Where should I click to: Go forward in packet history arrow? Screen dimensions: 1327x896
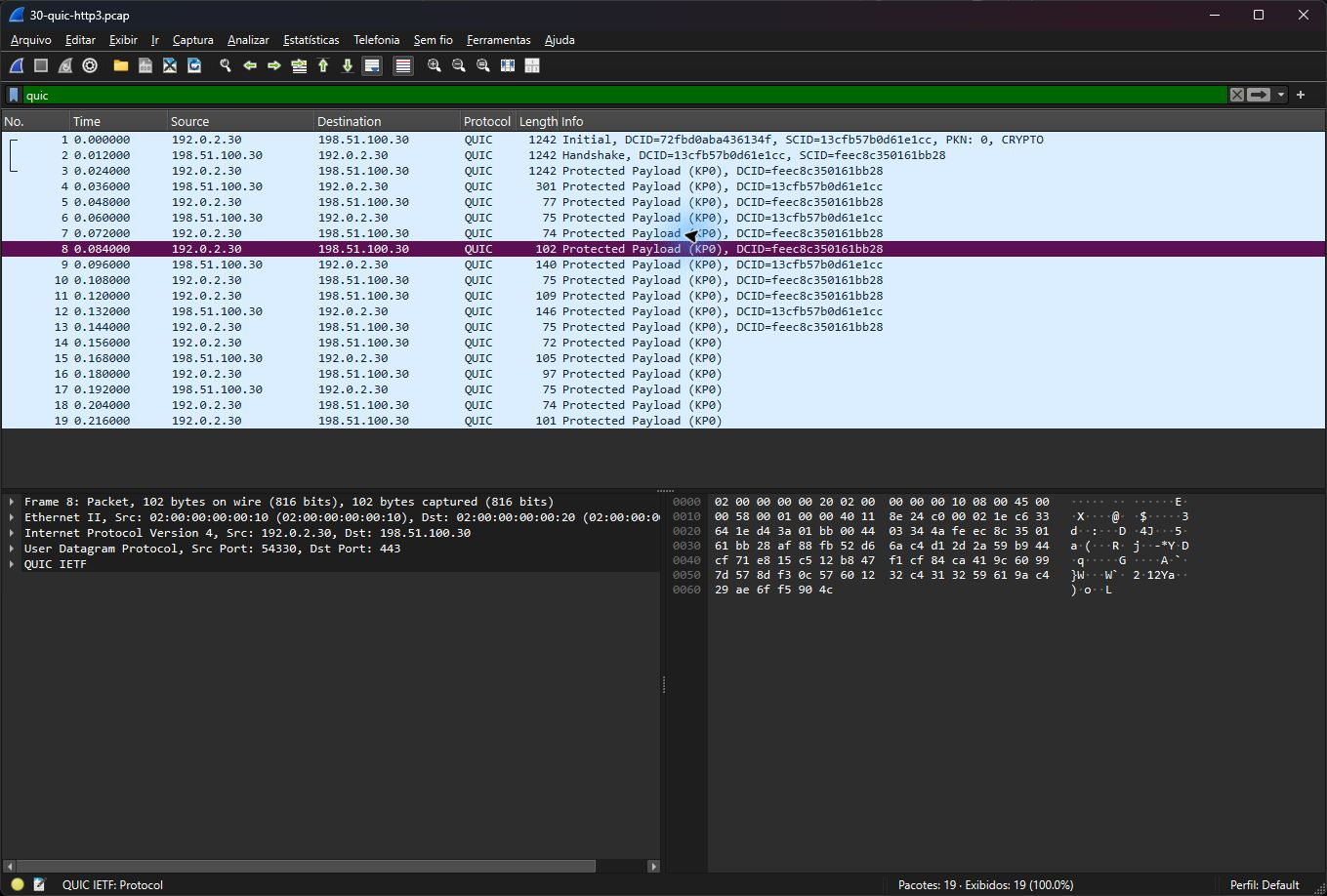coord(274,65)
